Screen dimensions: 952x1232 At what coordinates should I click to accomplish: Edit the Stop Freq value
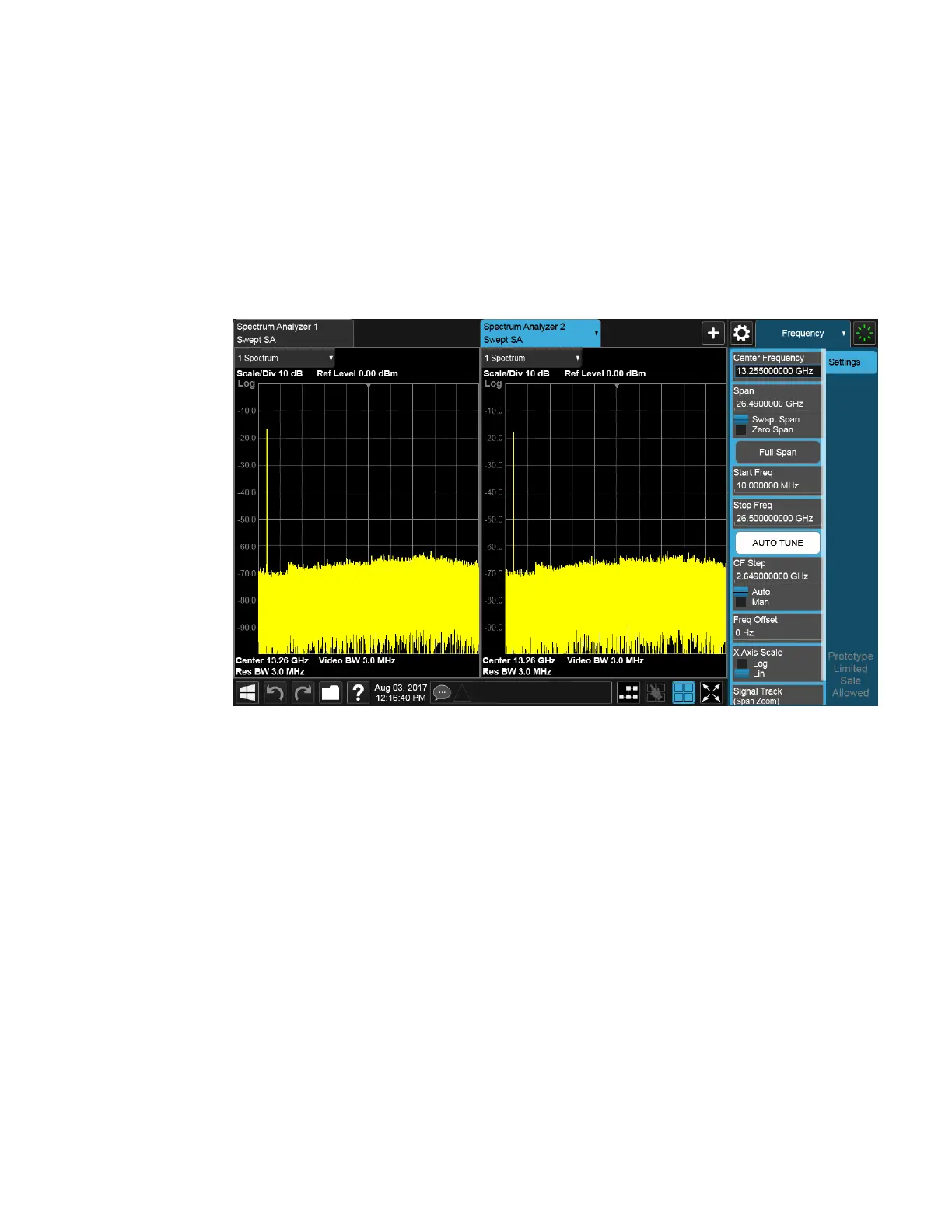pyautogui.click(x=777, y=518)
